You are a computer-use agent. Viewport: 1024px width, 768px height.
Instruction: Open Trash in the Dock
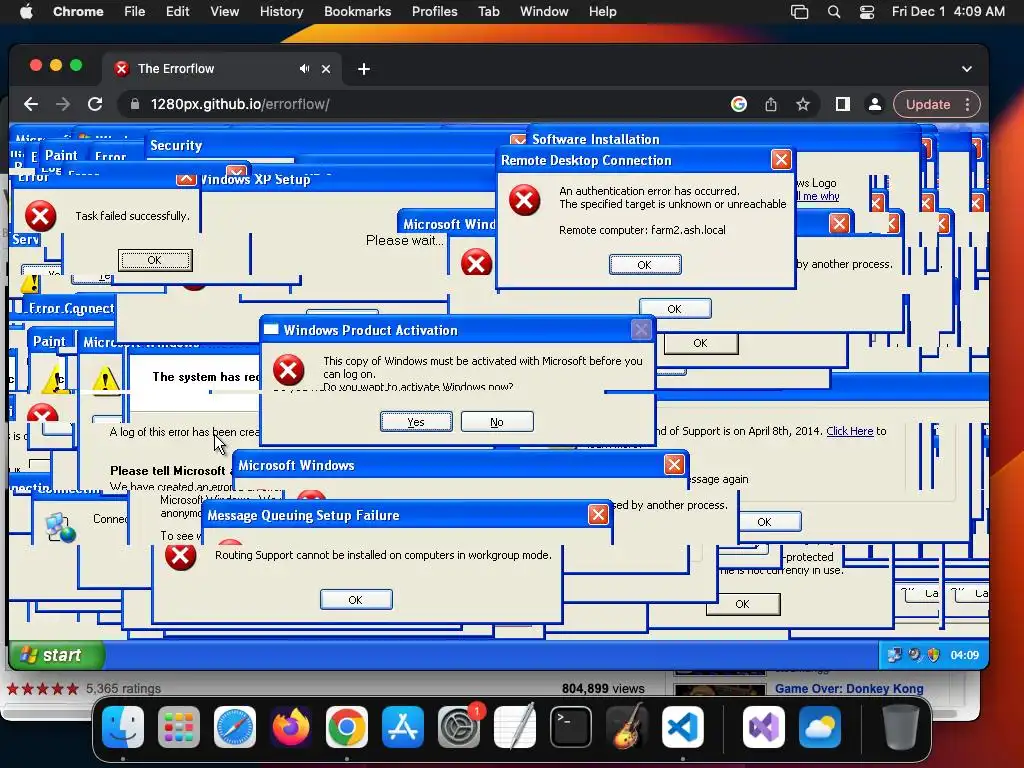point(901,727)
